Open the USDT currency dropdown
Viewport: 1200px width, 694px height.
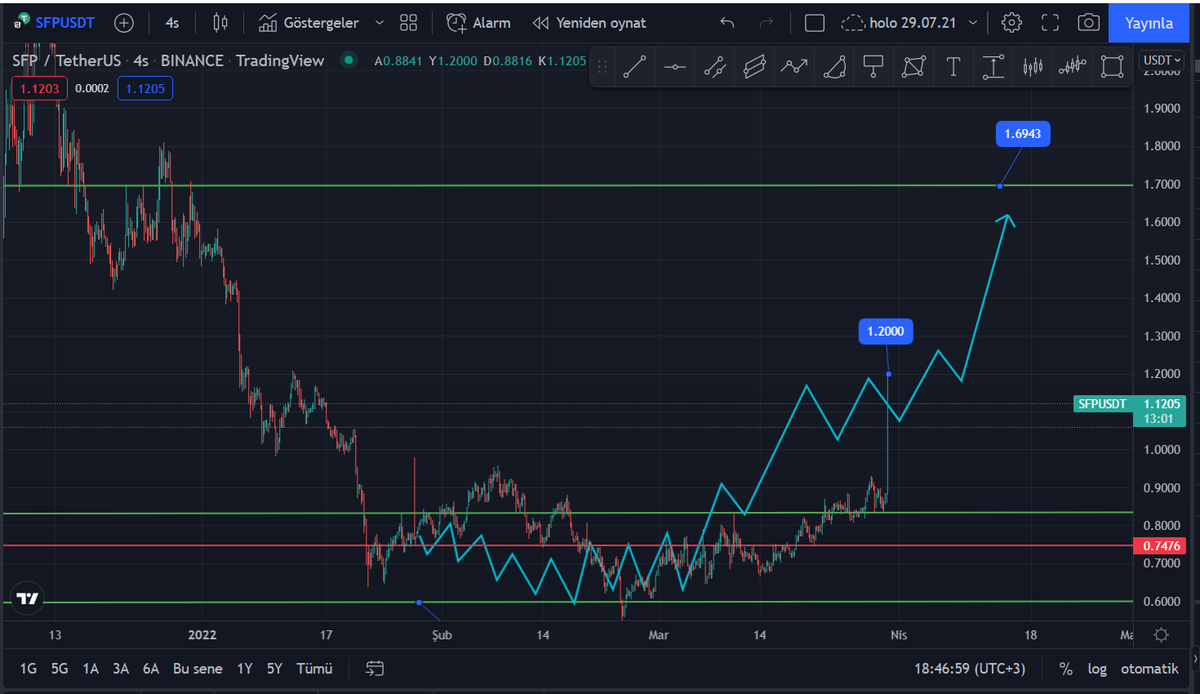(1162, 60)
